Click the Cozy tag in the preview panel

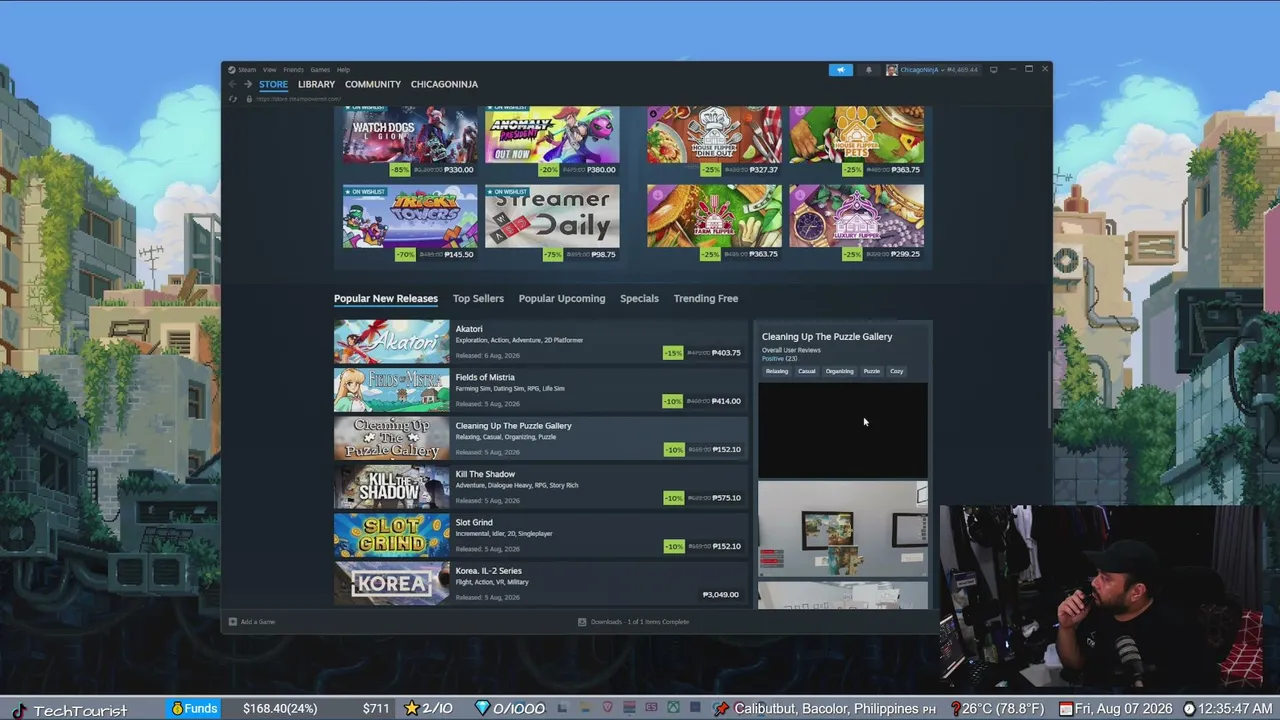coord(897,371)
